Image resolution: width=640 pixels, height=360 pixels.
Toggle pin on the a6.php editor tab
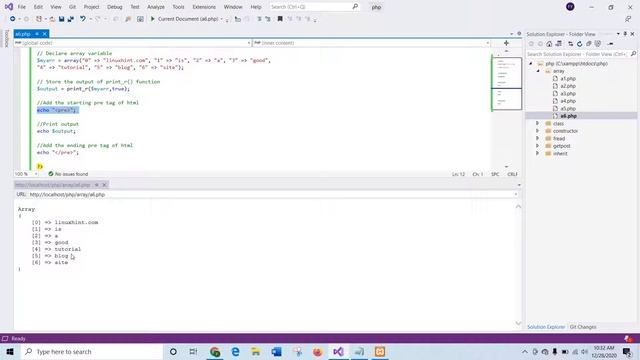[37, 34]
